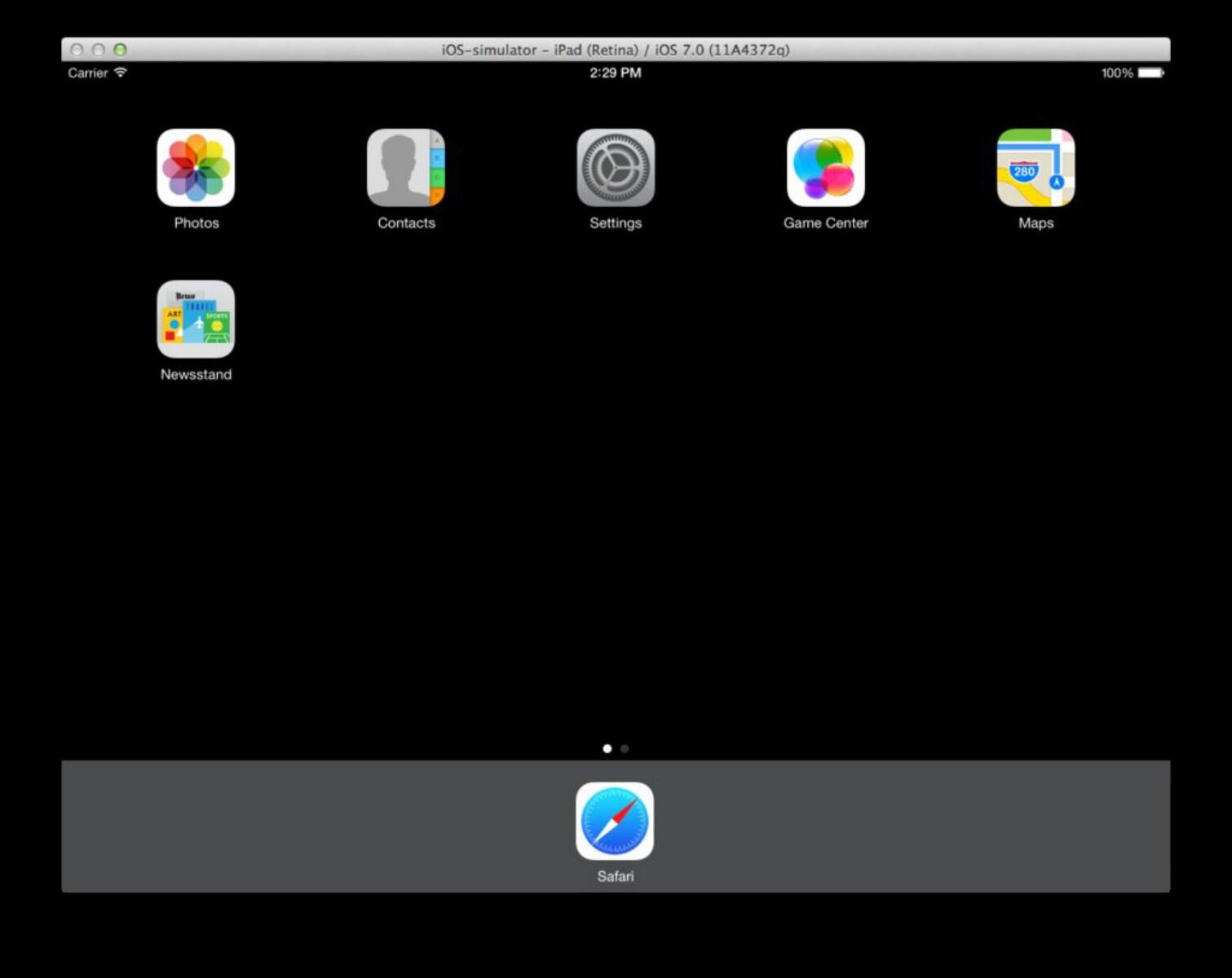Click the 2:29 PM clock
This screenshot has height=978, width=1232.
616,73
